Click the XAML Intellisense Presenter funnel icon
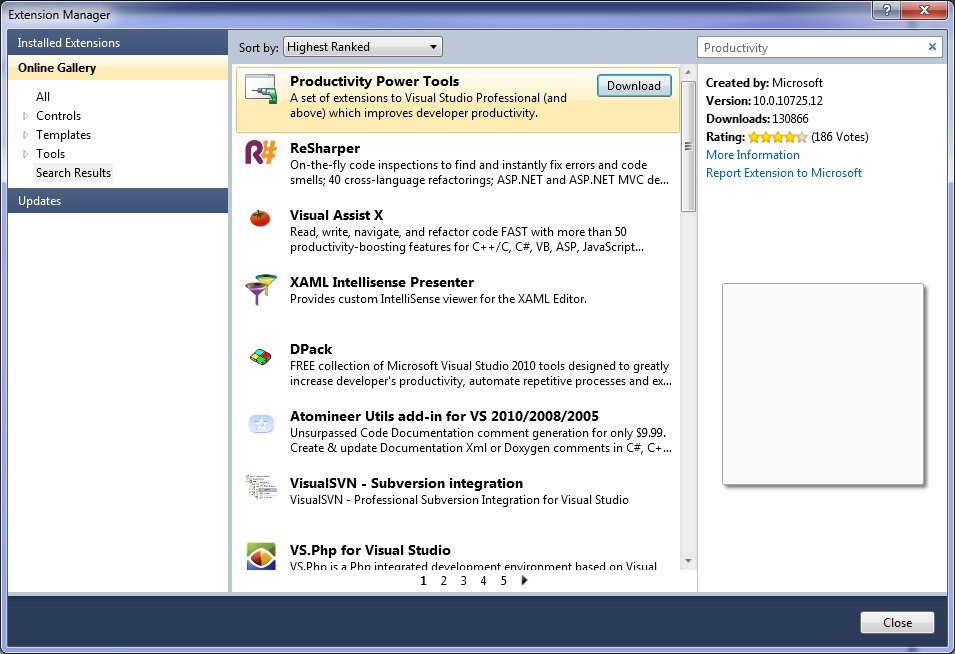The width and height of the screenshot is (955, 654). (261, 289)
